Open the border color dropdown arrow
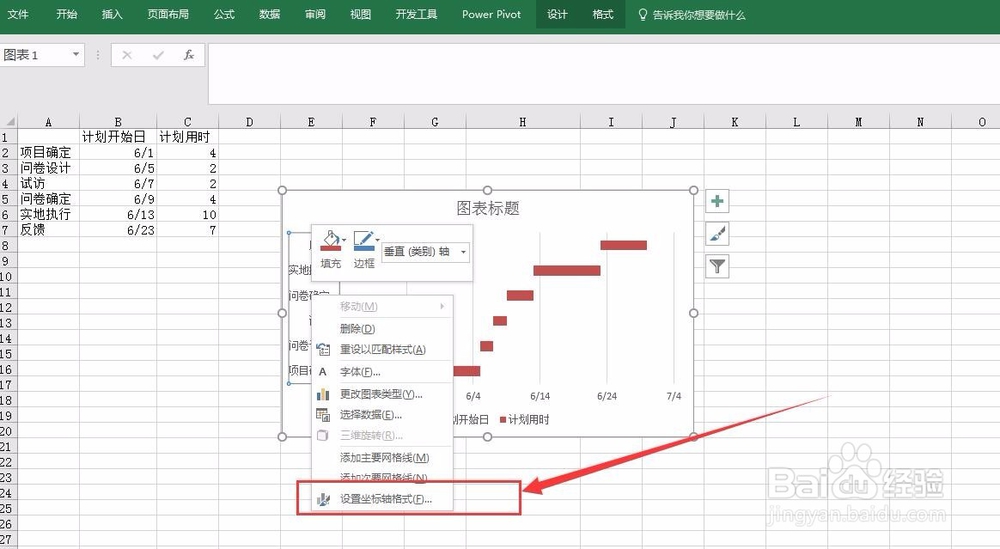Screen dimensions: 1000x549 378,240
